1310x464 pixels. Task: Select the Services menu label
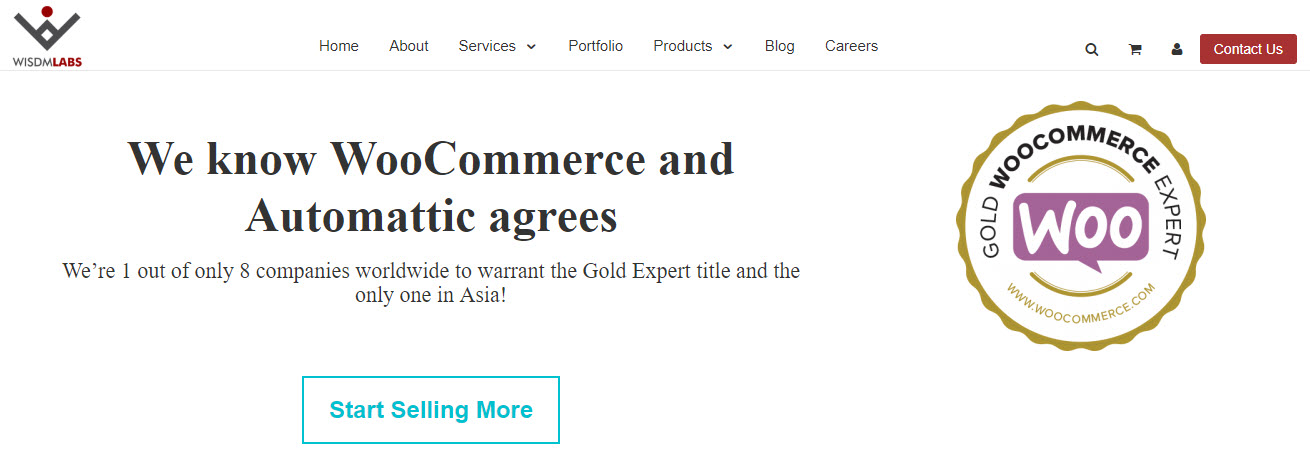click(487, 46)
